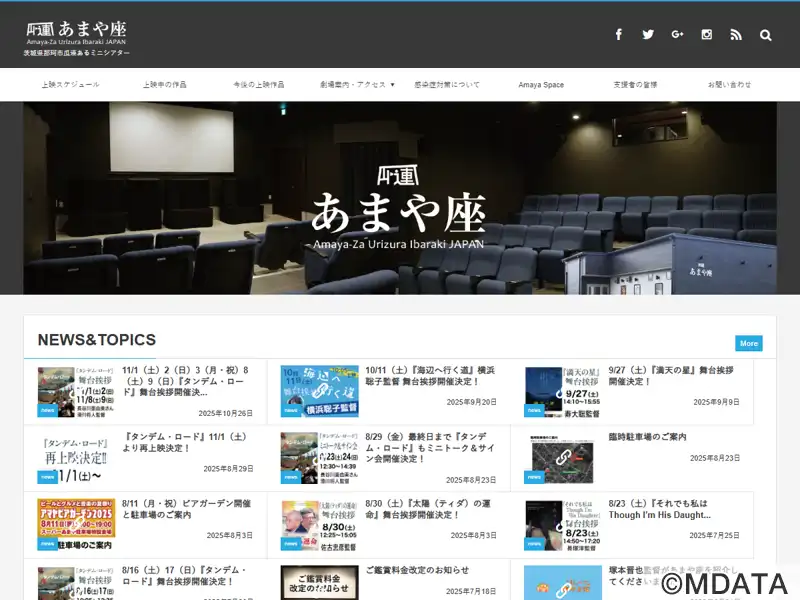Click the date 2025年9月9日
The image size is (800, 600).
point(716,402)
